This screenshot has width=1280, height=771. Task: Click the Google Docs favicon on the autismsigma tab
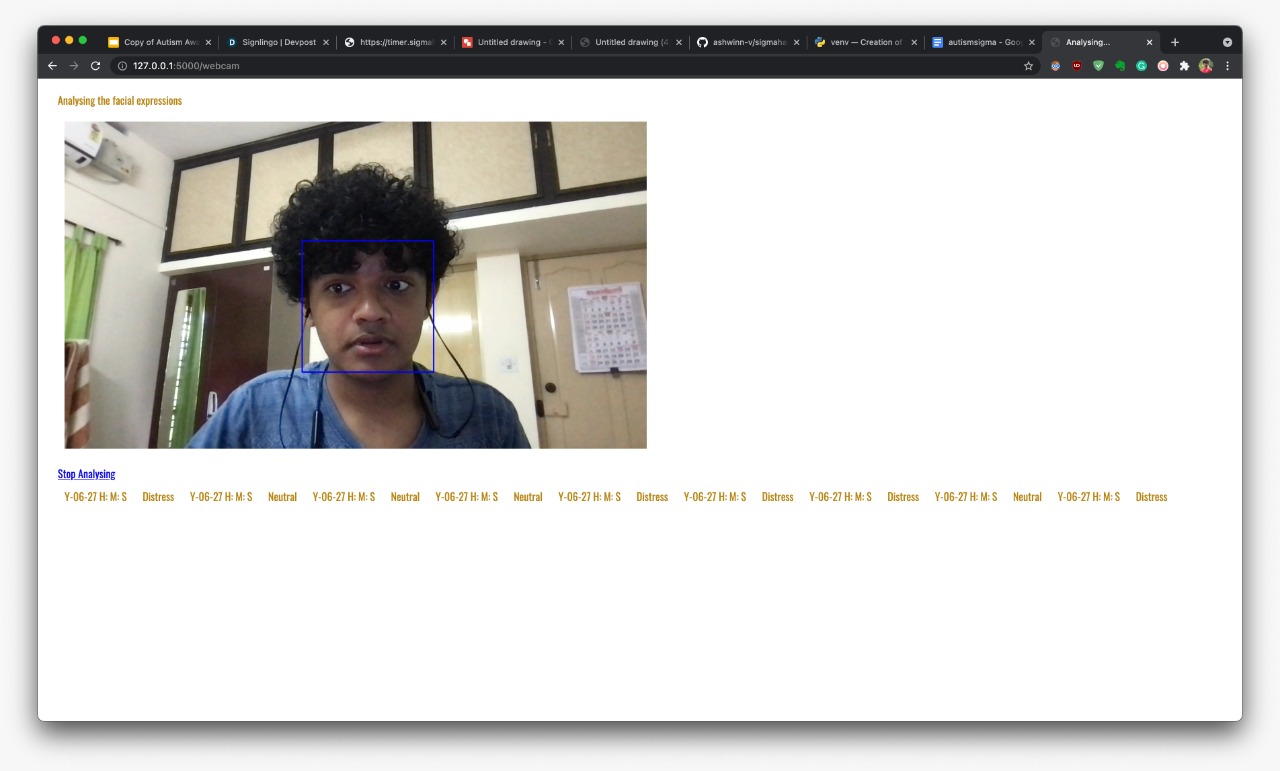(x=937, y=43)
